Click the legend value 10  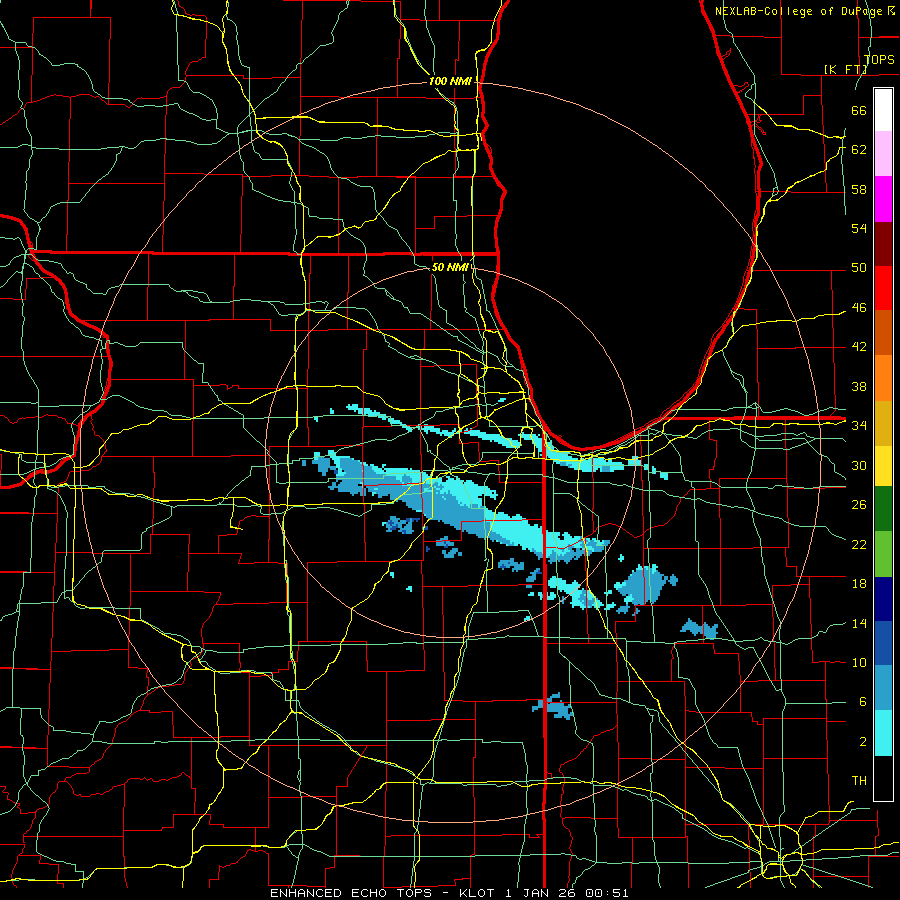pyautogui.click(x=859, y=662)
